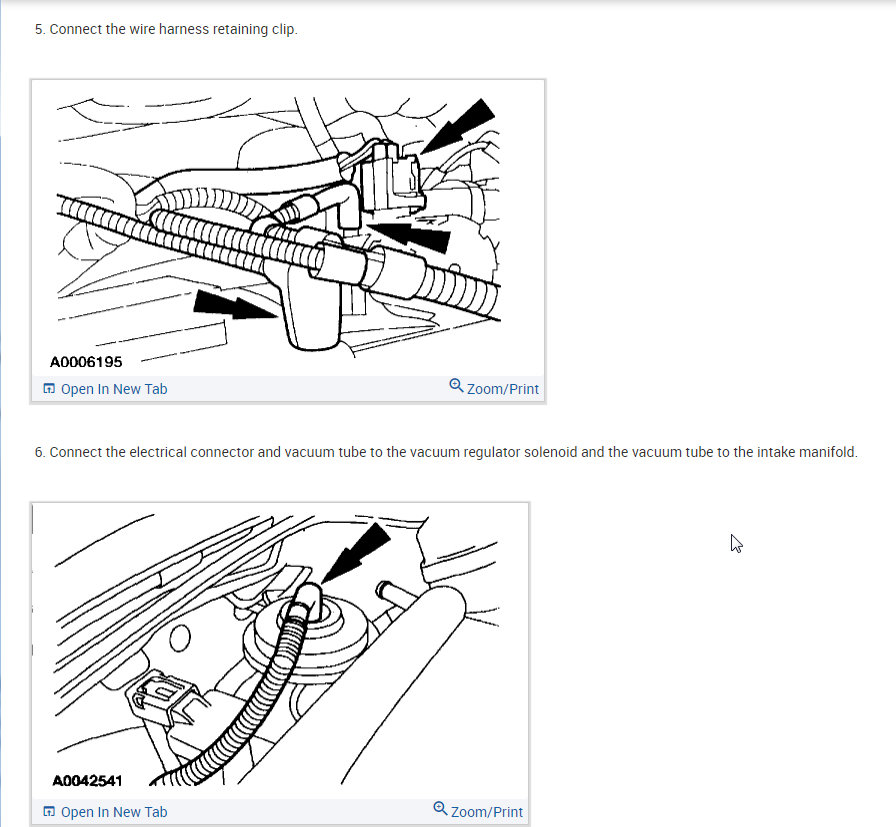Viewport: 896px width, 827px height.
Task: Click the wire harness retaining clip illustration
Action: point(288,229)
